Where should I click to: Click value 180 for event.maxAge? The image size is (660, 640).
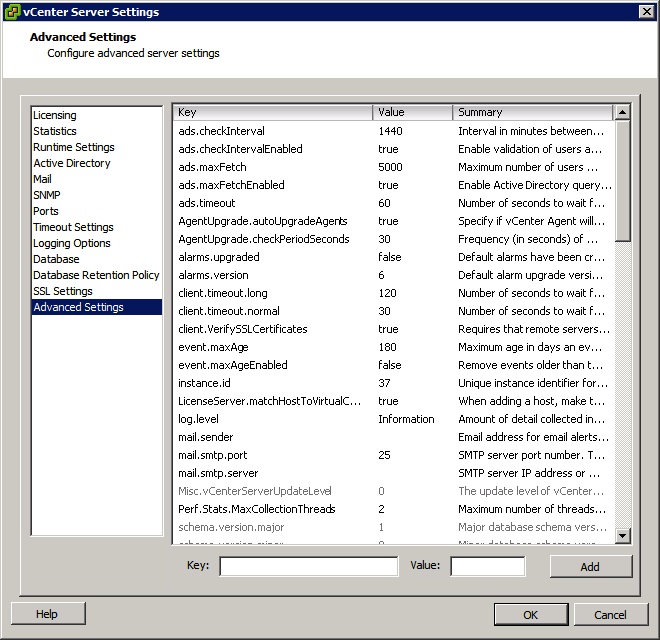pos(387,347)
